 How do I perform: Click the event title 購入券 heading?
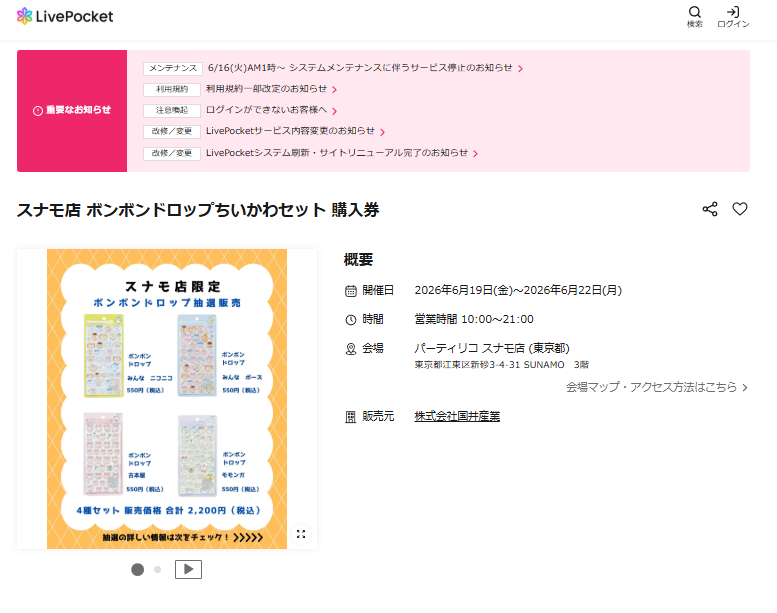198,210
